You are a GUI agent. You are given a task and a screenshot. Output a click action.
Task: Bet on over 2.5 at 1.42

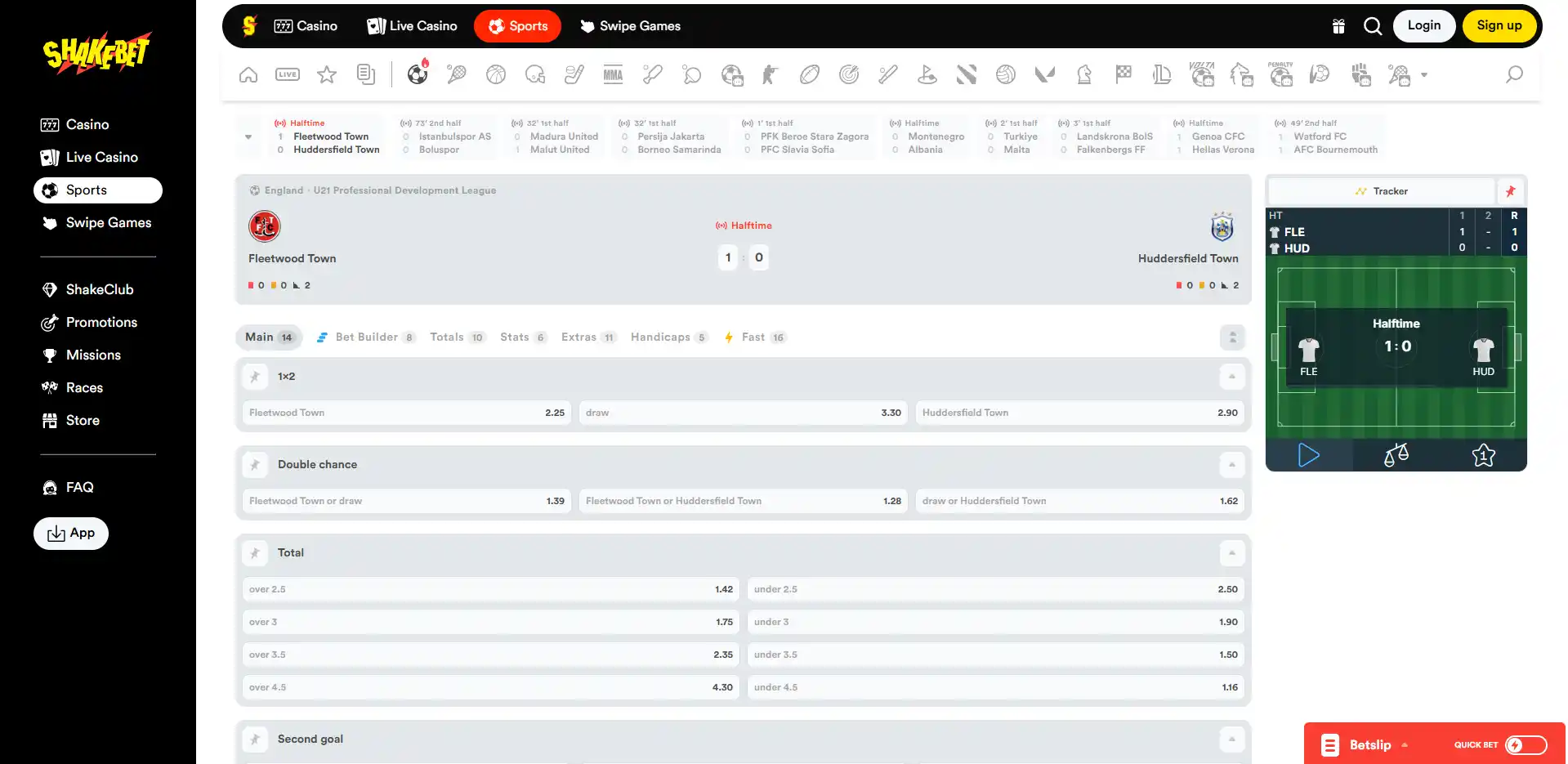point(491,589)
